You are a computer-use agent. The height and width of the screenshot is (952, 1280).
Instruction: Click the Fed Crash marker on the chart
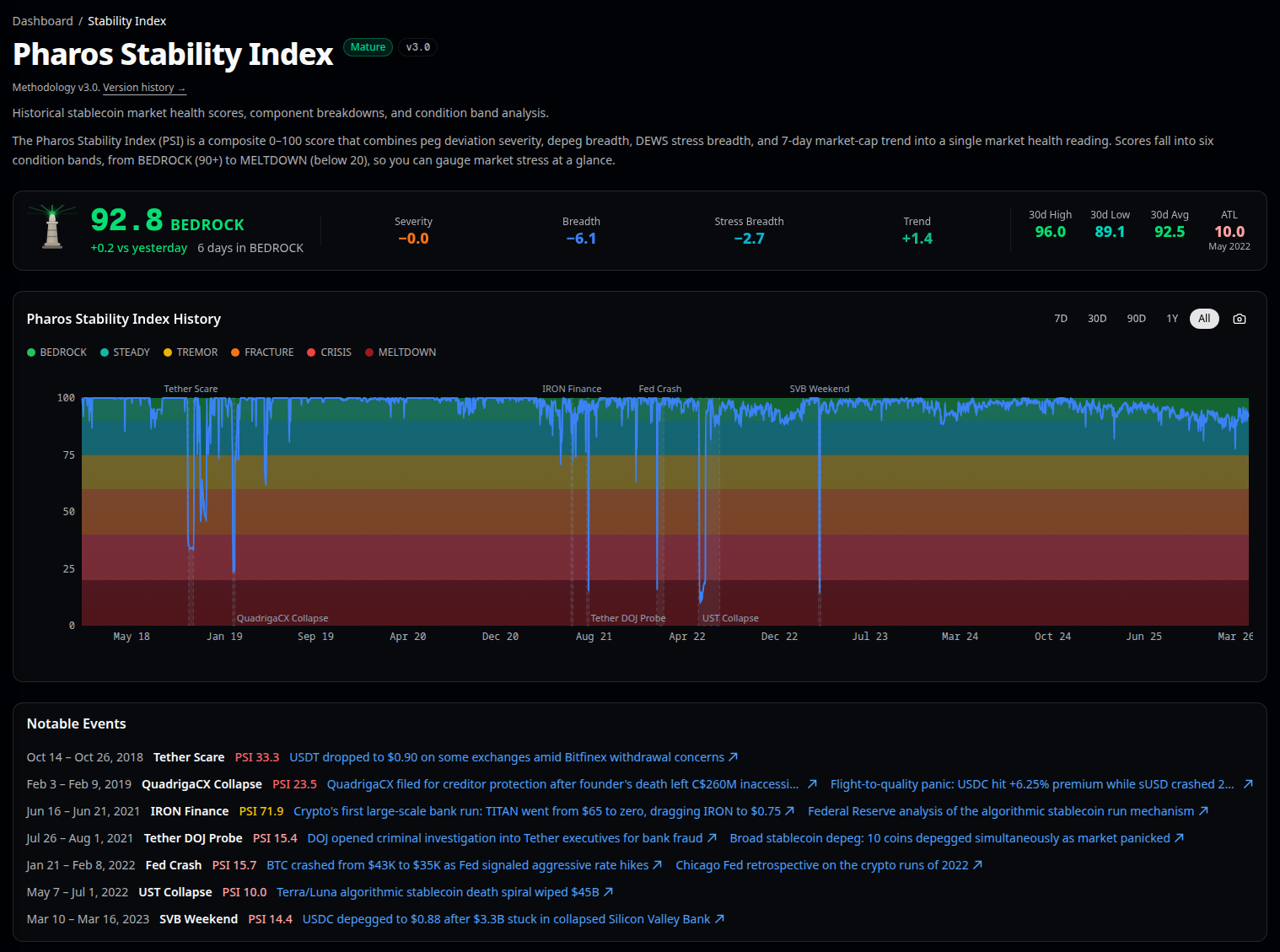pyautogui.click(x=659, y=389)
